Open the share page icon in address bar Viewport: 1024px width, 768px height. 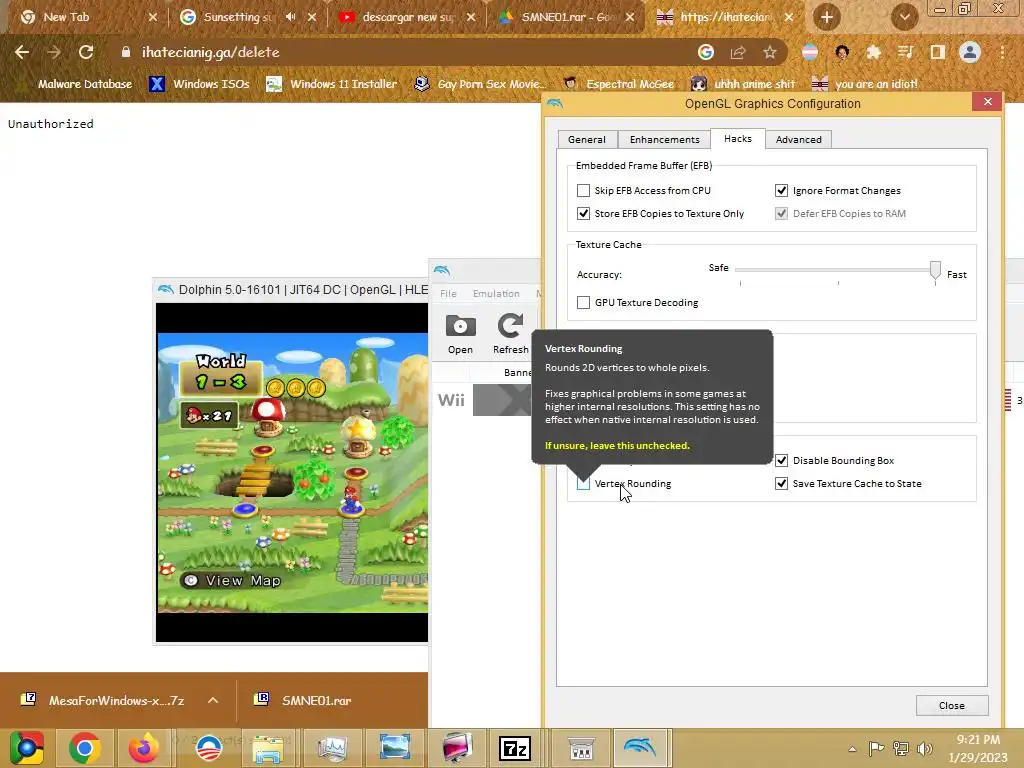(738, 52)
